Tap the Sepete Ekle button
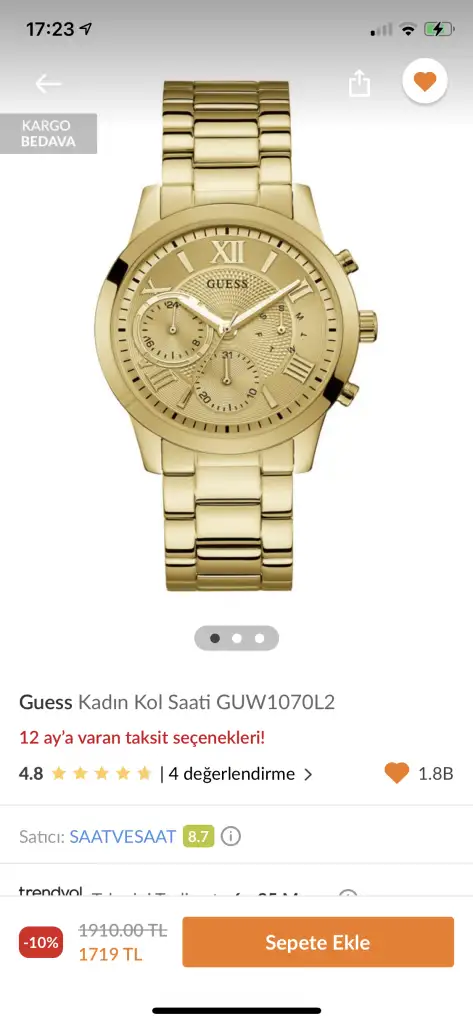 click(x=318, y=942)
